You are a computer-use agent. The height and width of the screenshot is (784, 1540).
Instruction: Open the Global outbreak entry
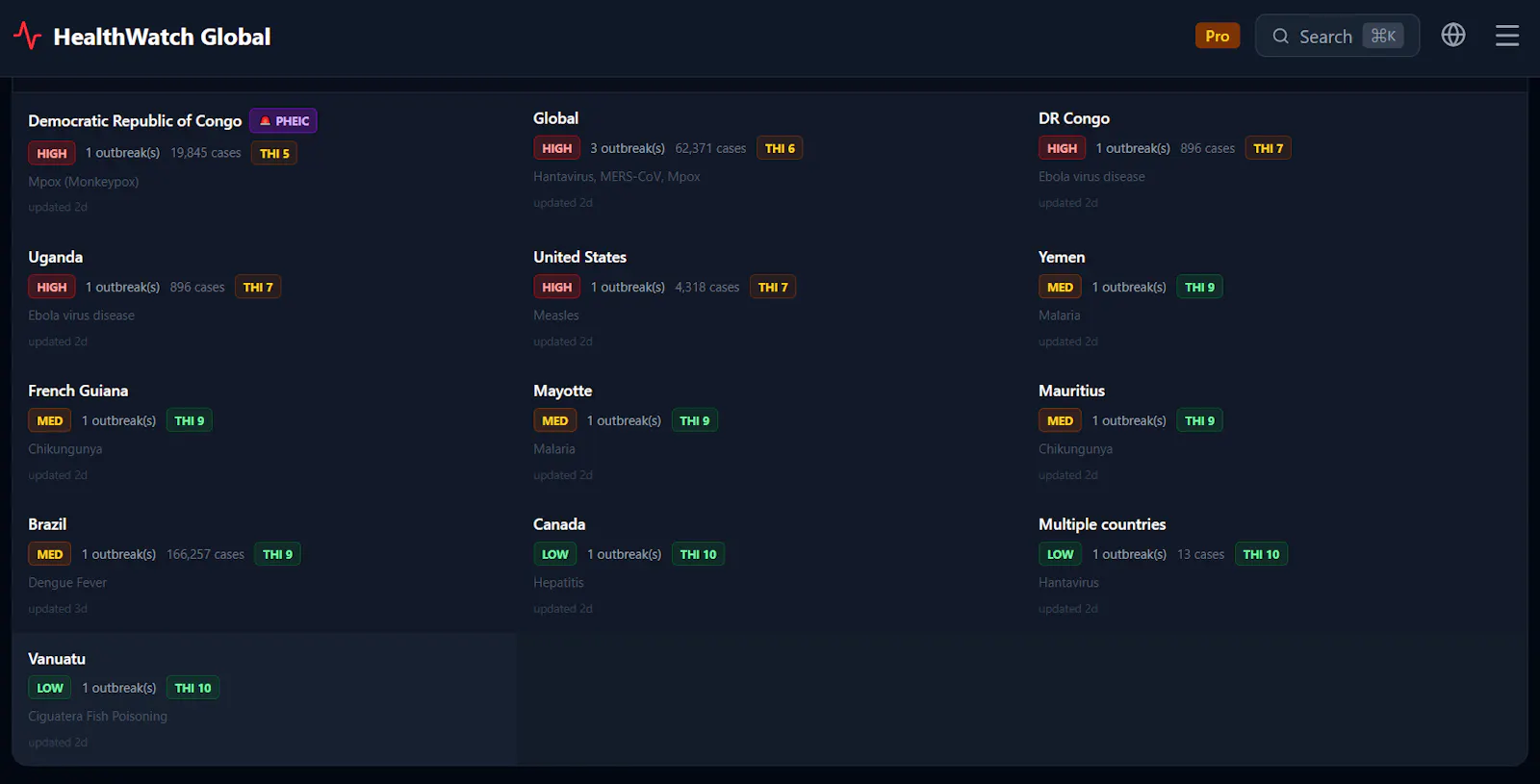point(556,117)
